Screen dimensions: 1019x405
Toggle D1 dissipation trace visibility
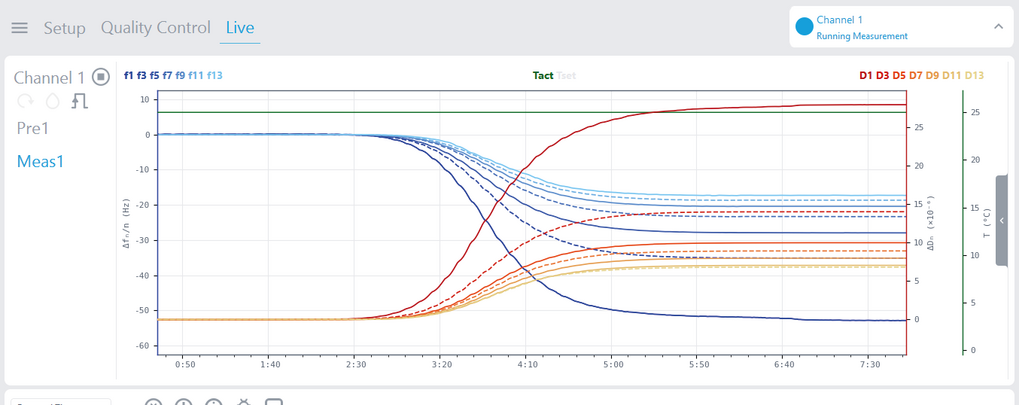coord(866,75)
